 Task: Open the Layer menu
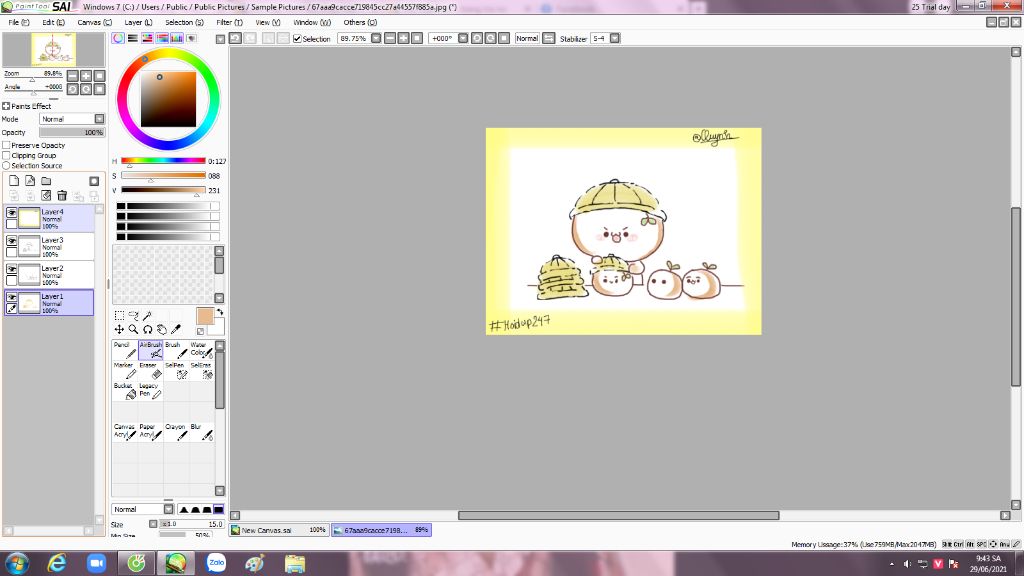(138, 22)
